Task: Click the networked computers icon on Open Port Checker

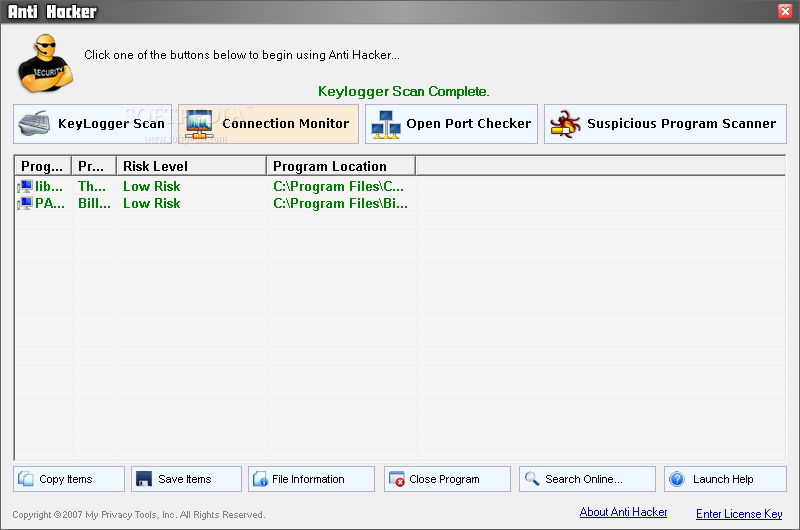Action: (385, 125)
